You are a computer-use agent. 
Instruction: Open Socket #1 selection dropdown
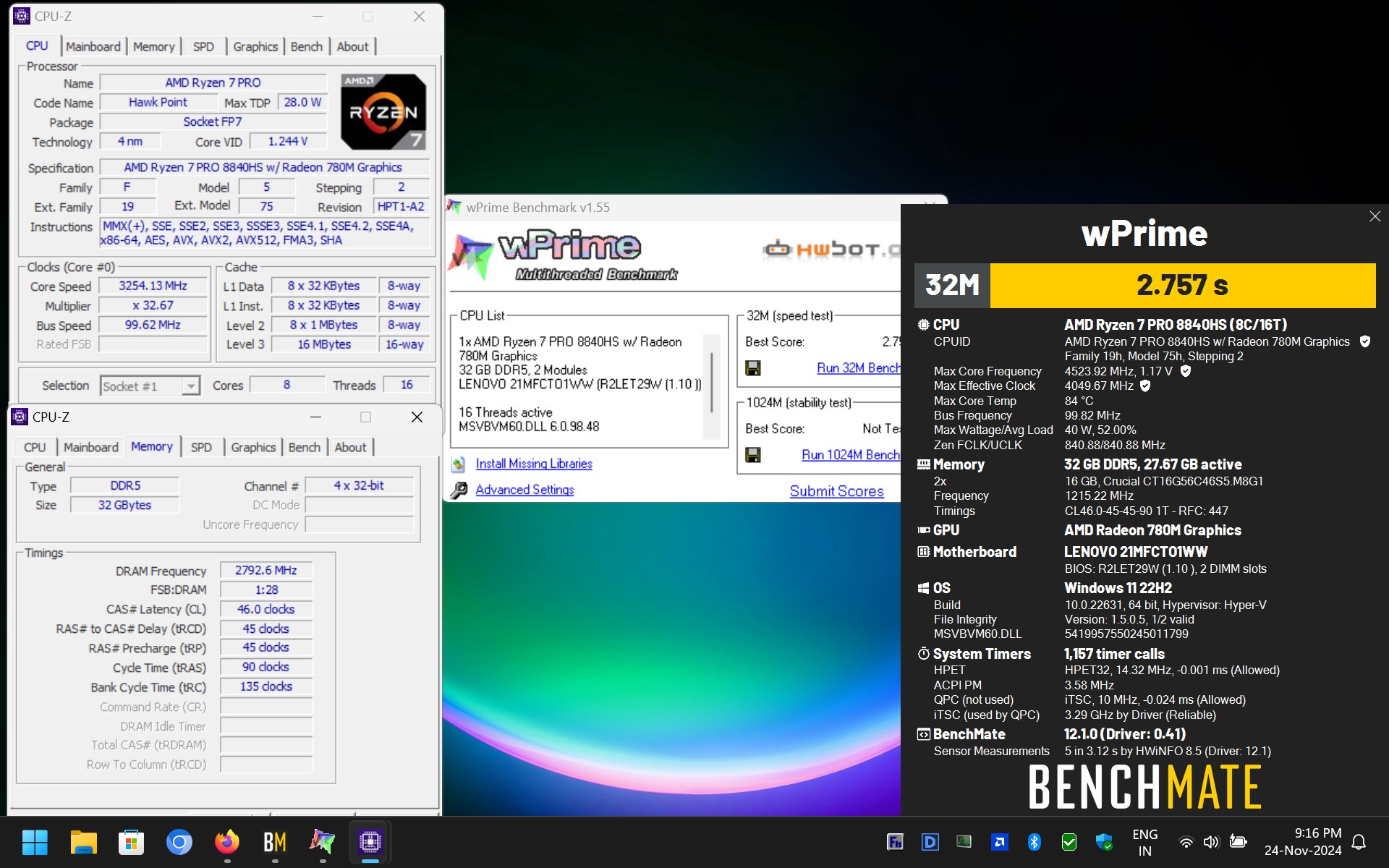click(150, 386)
